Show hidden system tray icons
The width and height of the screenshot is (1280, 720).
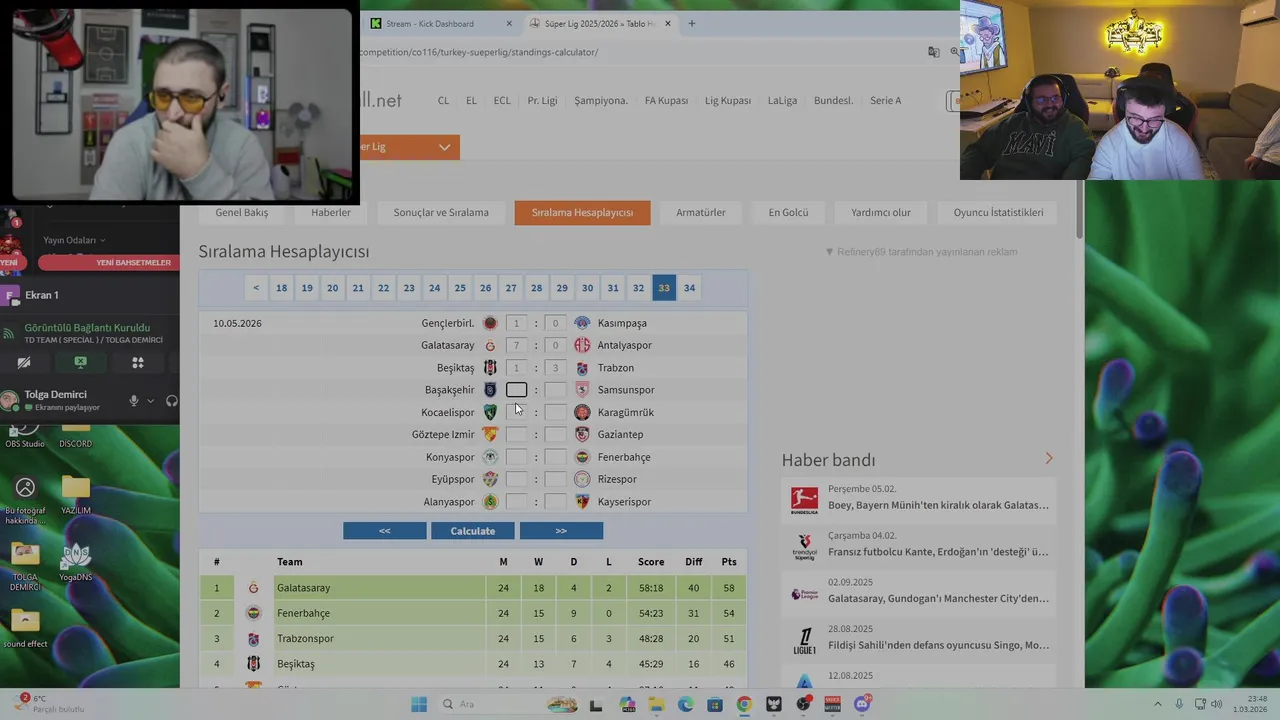pos(1158,704)
